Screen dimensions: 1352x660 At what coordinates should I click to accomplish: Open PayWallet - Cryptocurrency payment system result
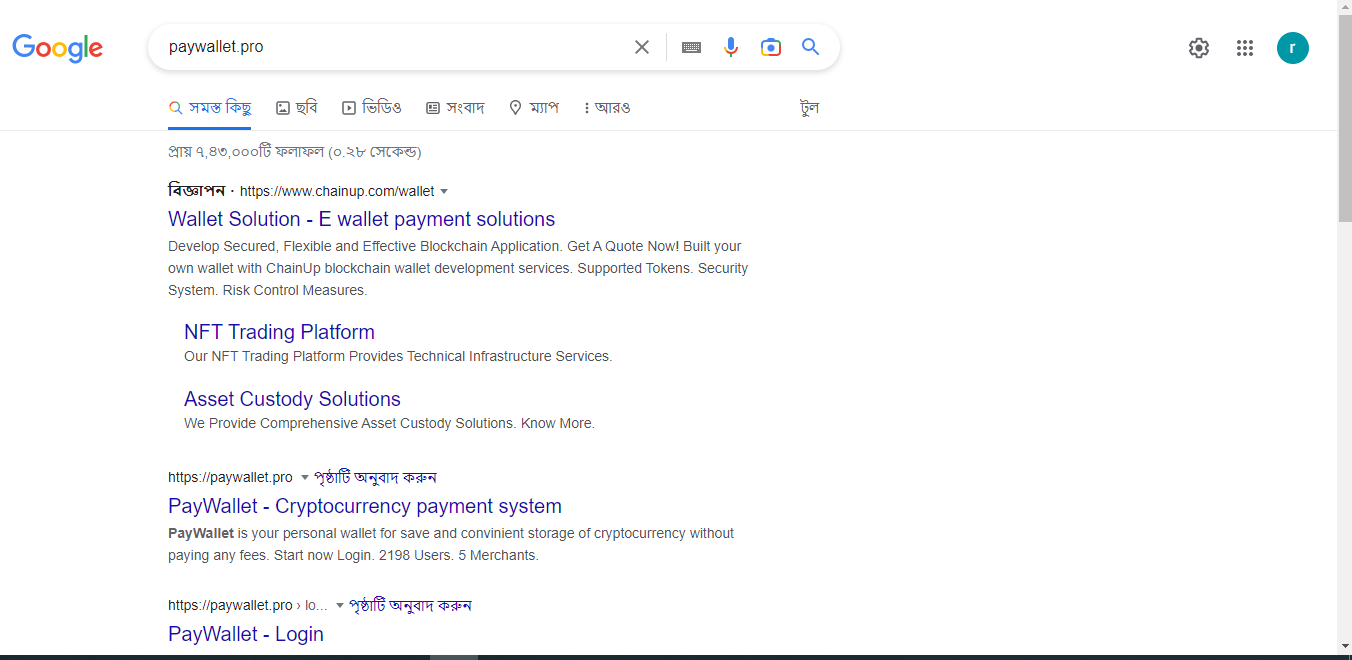pos(365,506)
